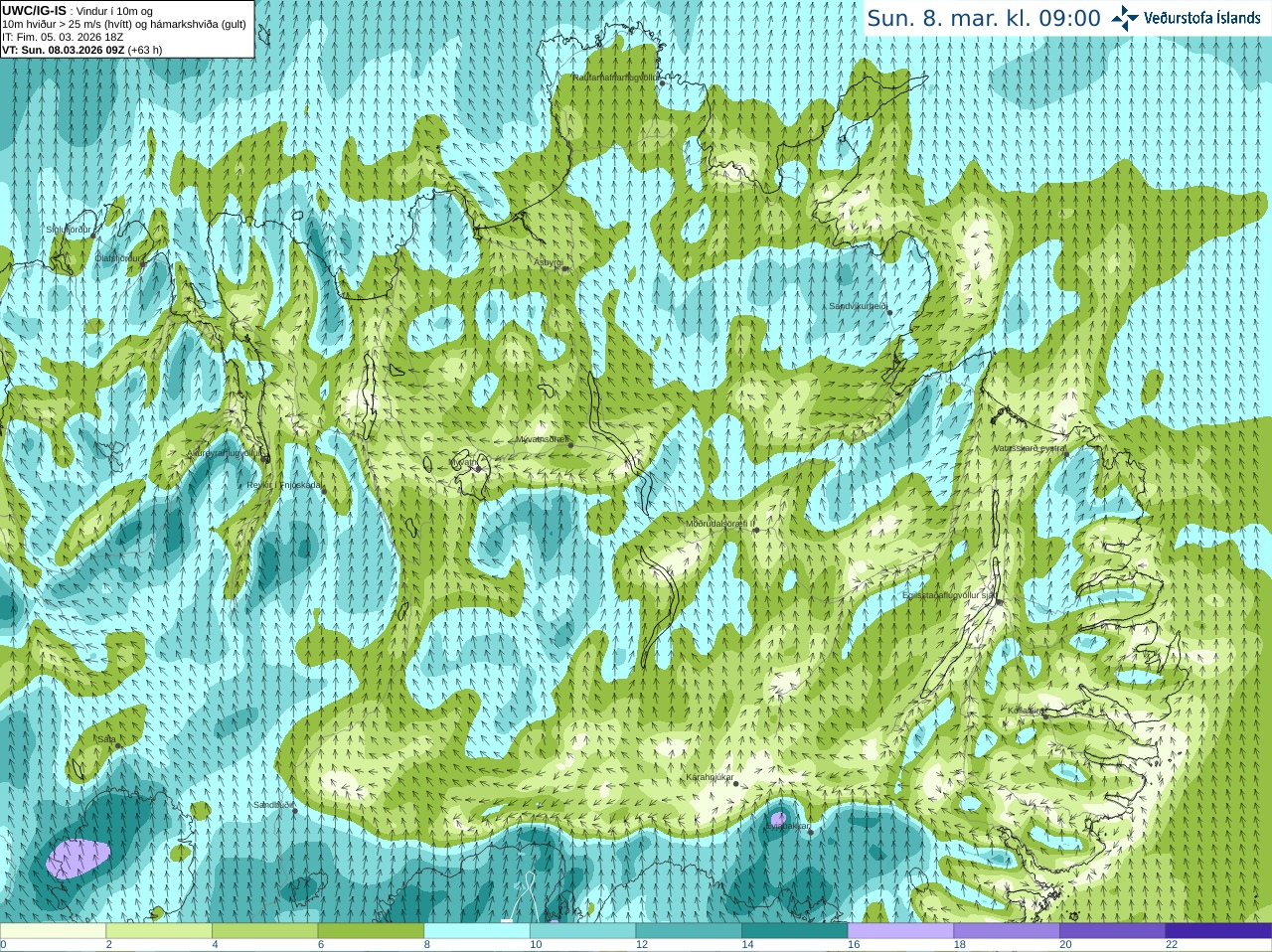Click the Sandbúðir station label

272,805
